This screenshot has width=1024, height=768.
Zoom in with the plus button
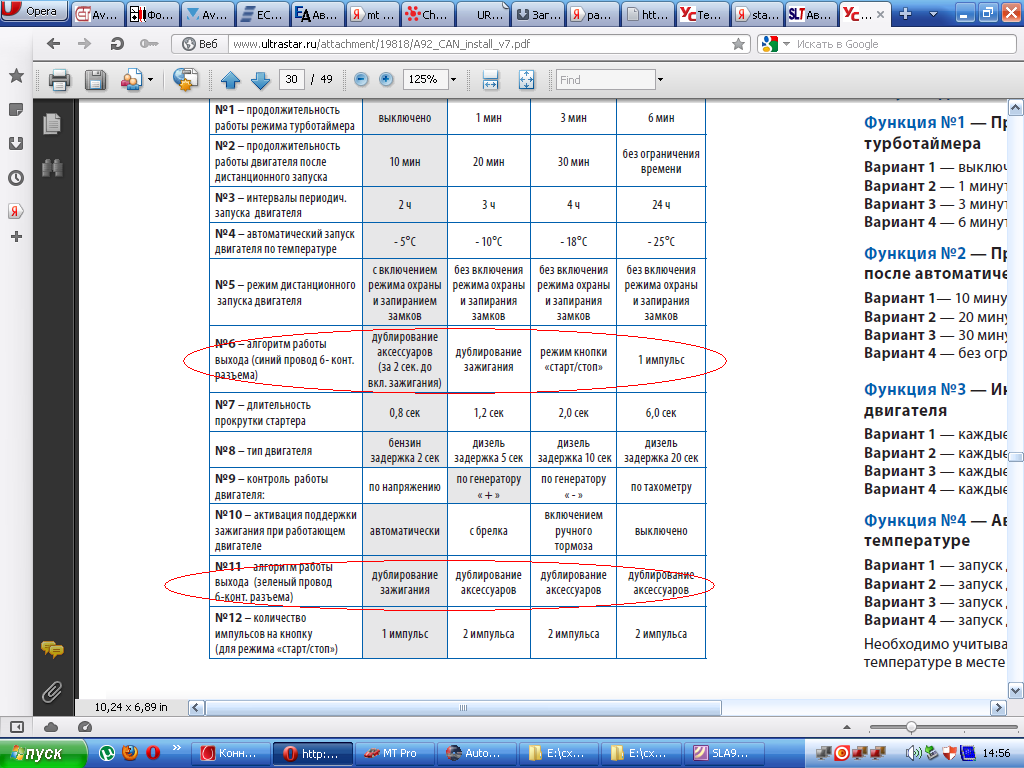point(386,80)
